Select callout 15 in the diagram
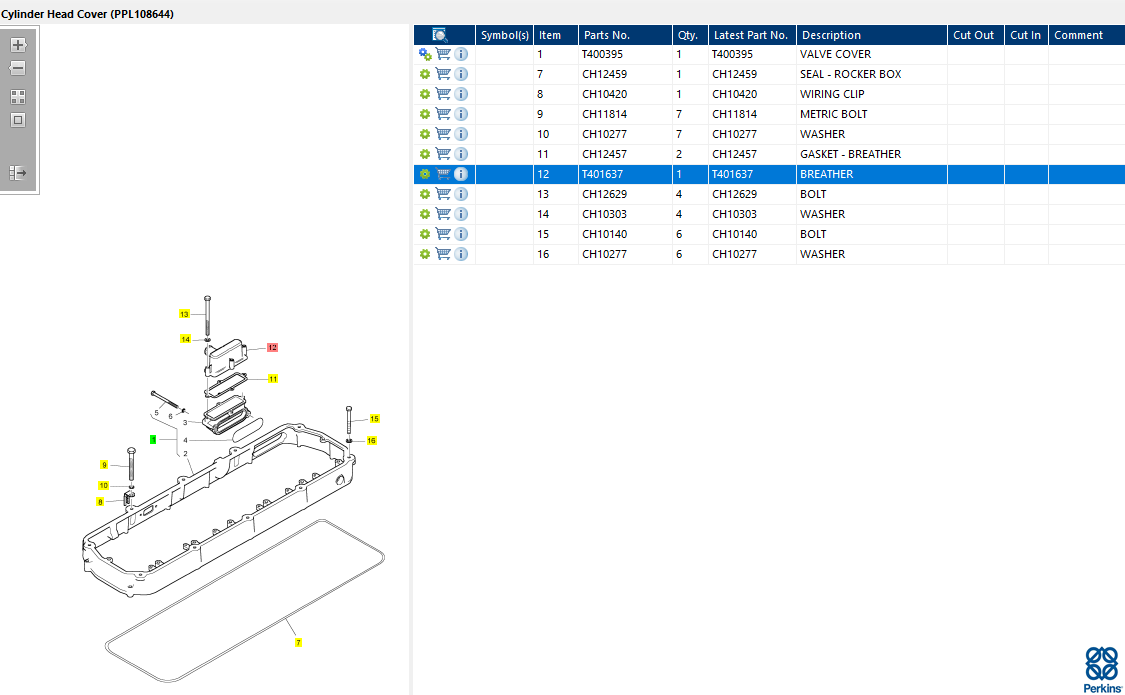This screenshot has width=1125, height=695. pyautogui.click(x=375, y=419)
